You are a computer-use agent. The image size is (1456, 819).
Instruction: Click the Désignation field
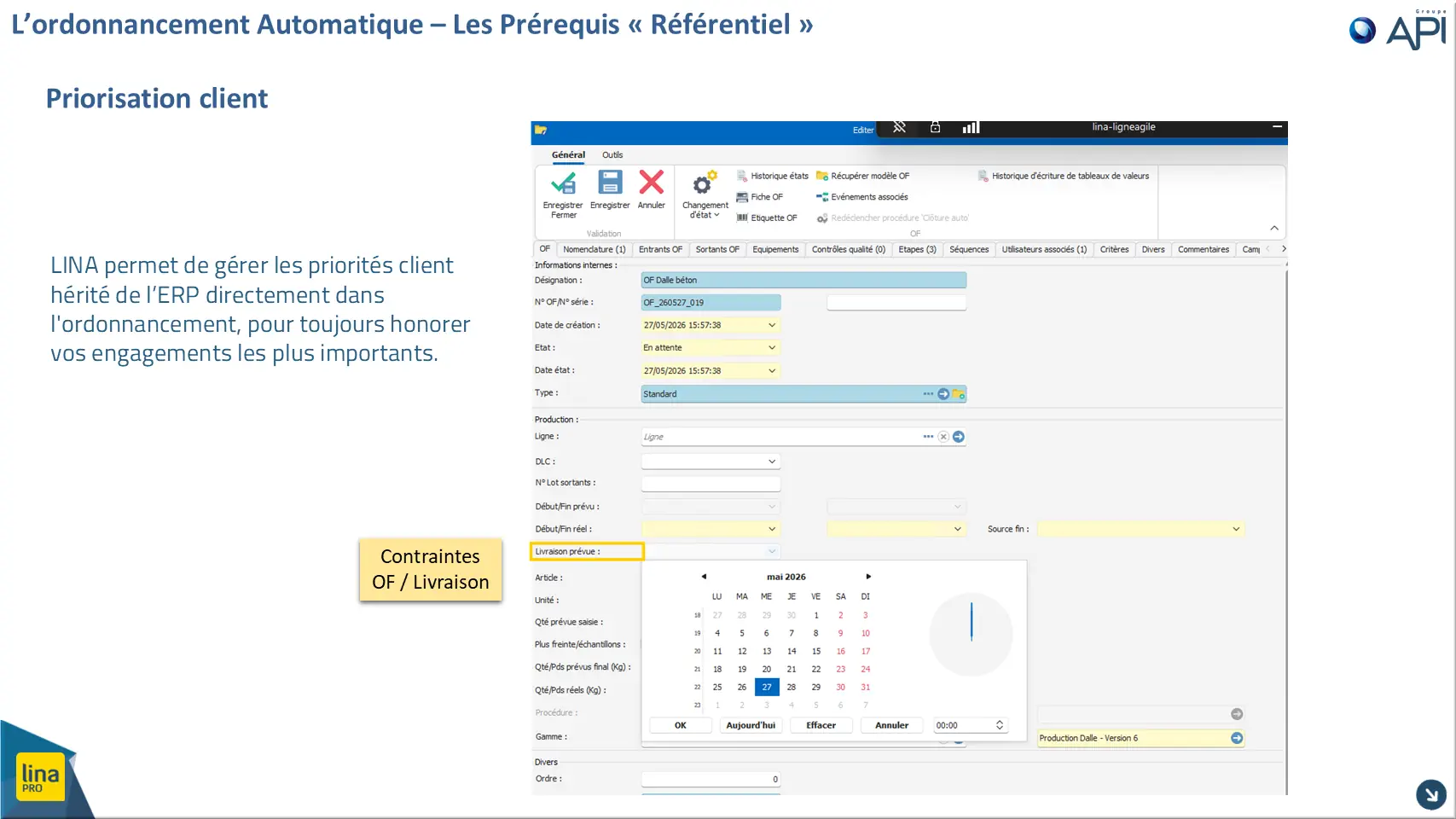coord(803,280)
